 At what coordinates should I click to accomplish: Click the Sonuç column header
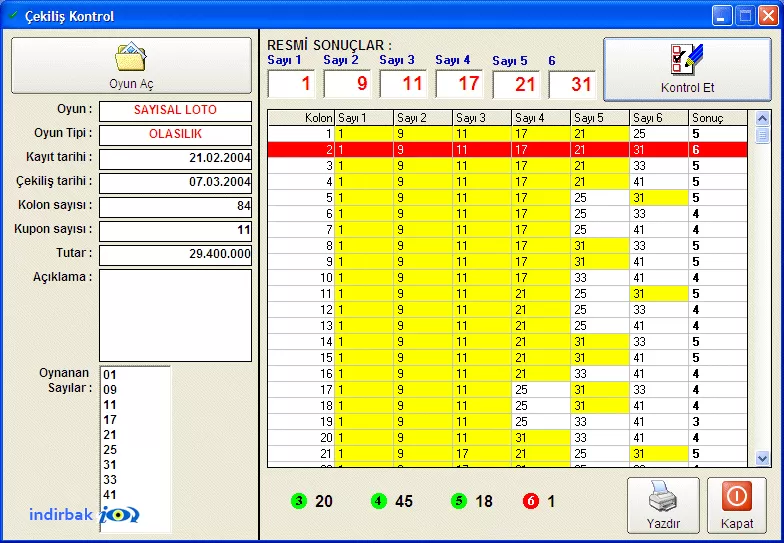(718, 118)
